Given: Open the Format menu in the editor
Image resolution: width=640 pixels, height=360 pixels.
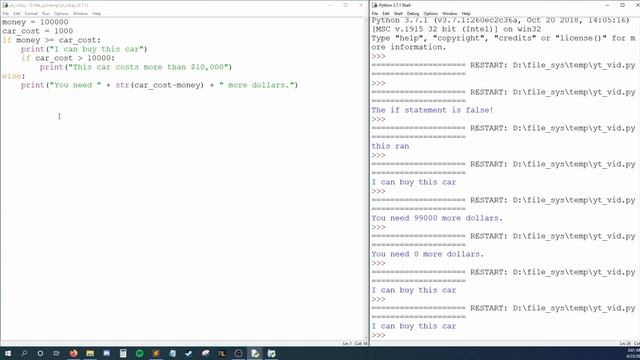Looking at the screenshot, I should tap(31, 13).
